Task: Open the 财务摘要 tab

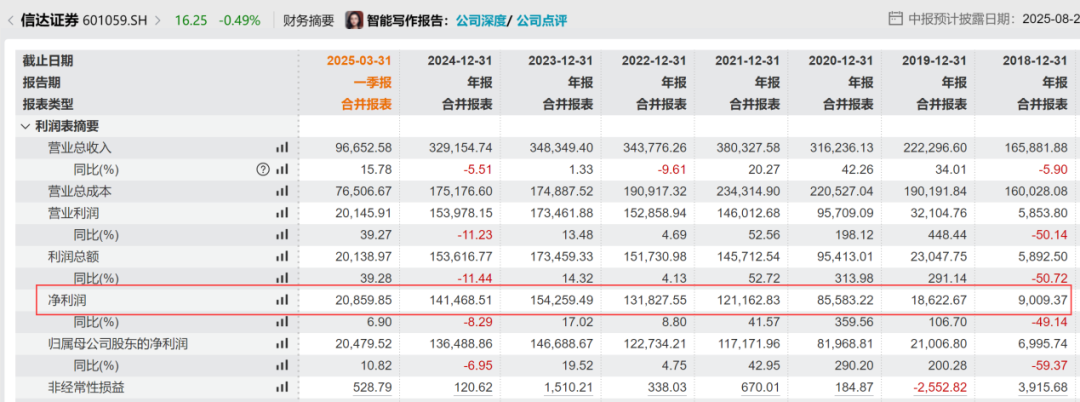Action: 309,21
